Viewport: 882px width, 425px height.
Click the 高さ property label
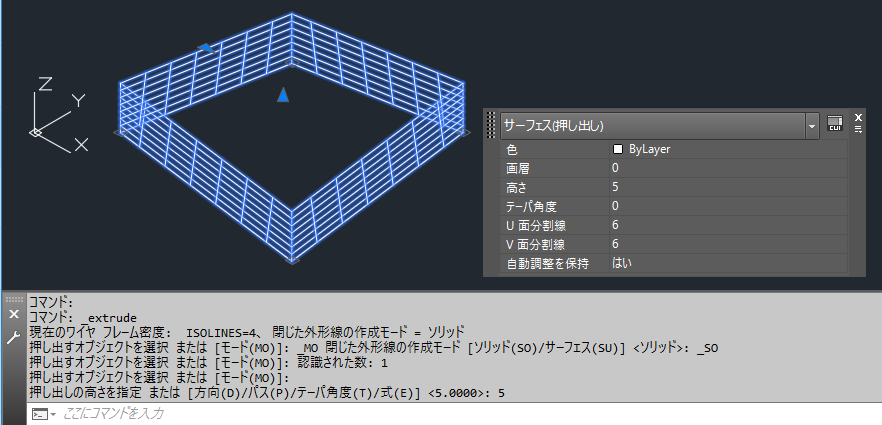(518, 187)
